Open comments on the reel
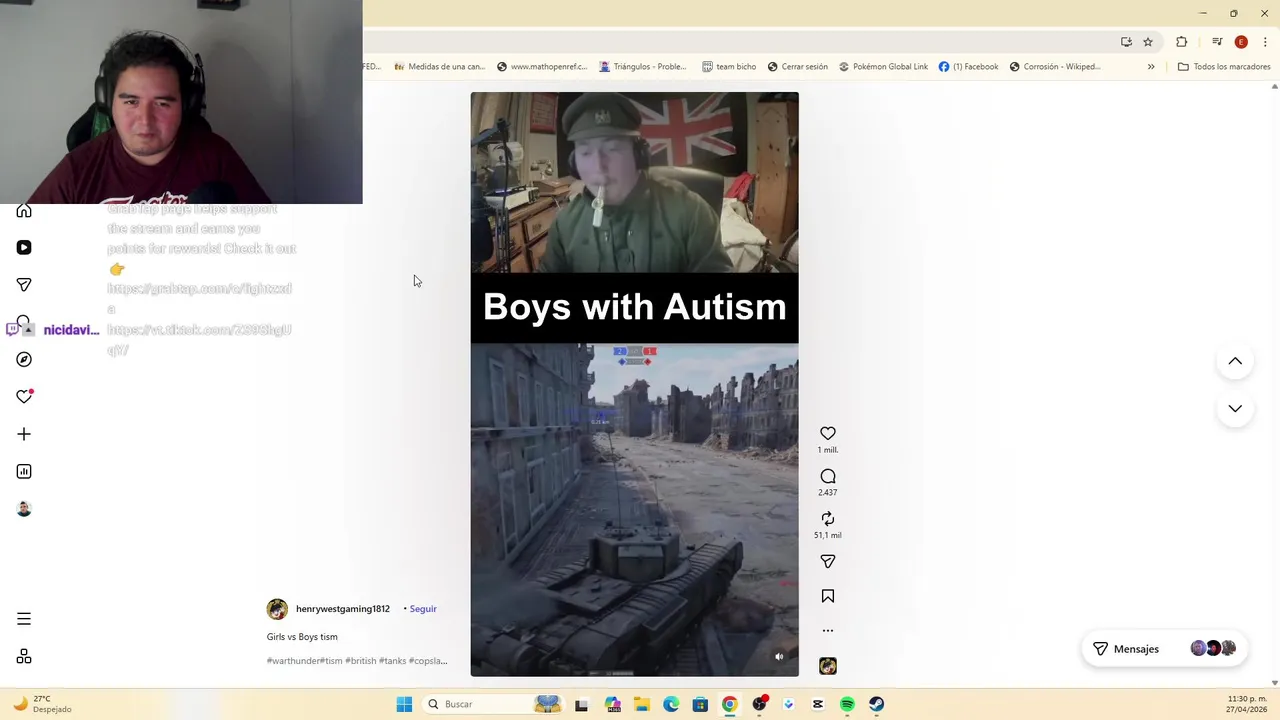 coord(828,476)
